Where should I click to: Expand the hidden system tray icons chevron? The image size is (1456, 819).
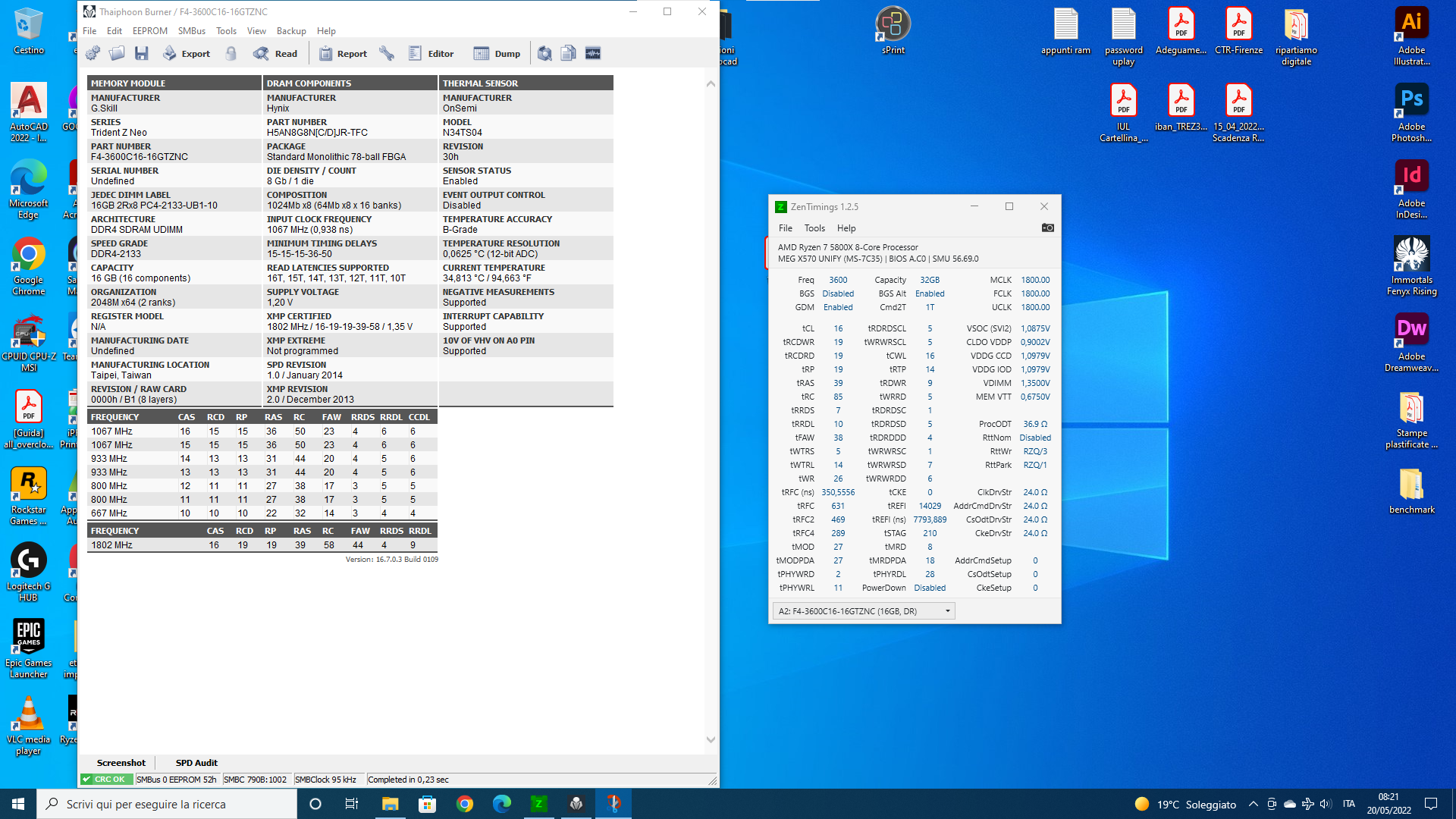click(x=1253, y=804)
